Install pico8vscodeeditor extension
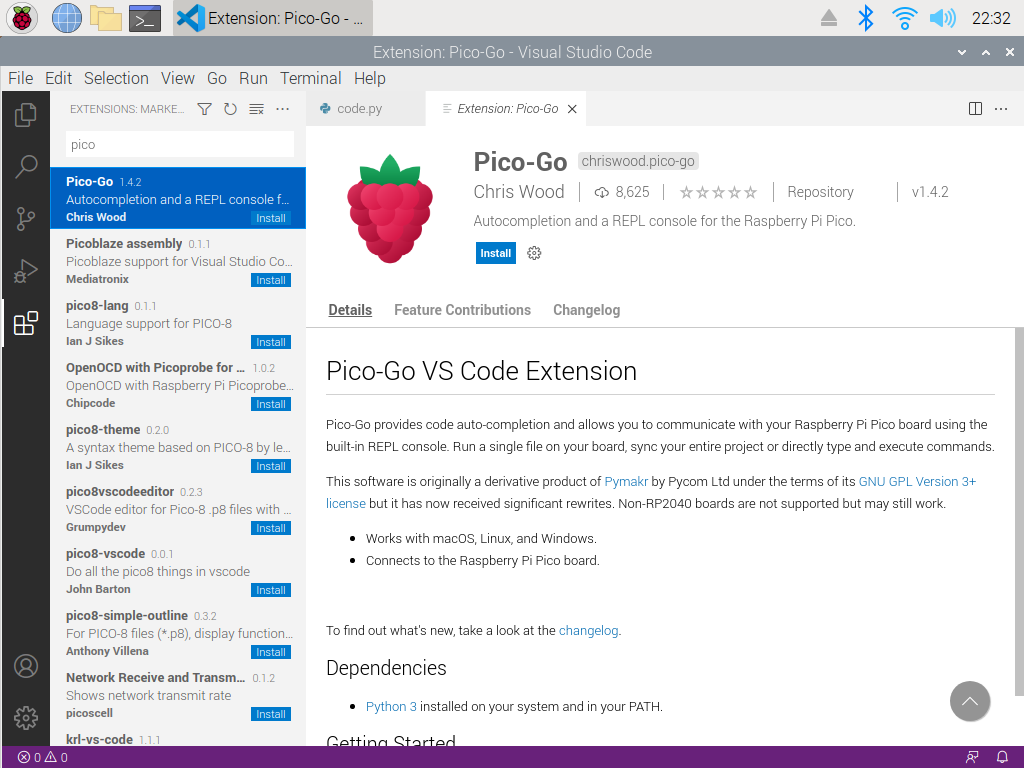The width and height of the screenshot is (1024, 768). click(271, 528)
